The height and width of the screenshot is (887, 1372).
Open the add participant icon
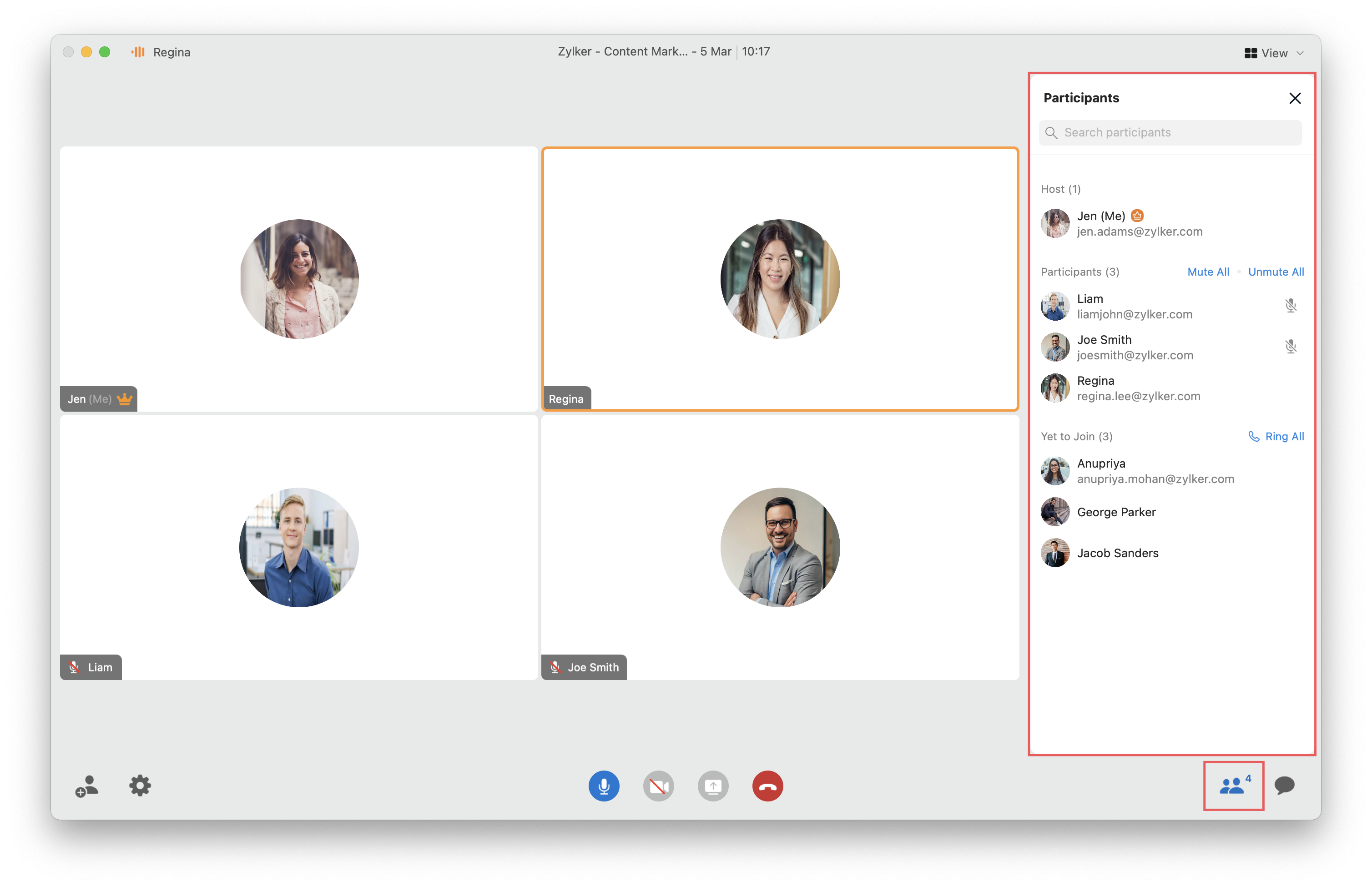tap(86, 786)
